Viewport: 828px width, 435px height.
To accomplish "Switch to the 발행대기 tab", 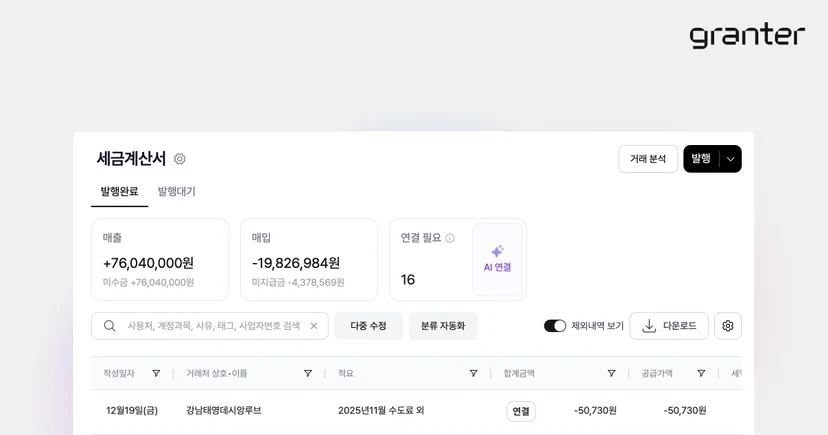I will (x=176, y=192).
